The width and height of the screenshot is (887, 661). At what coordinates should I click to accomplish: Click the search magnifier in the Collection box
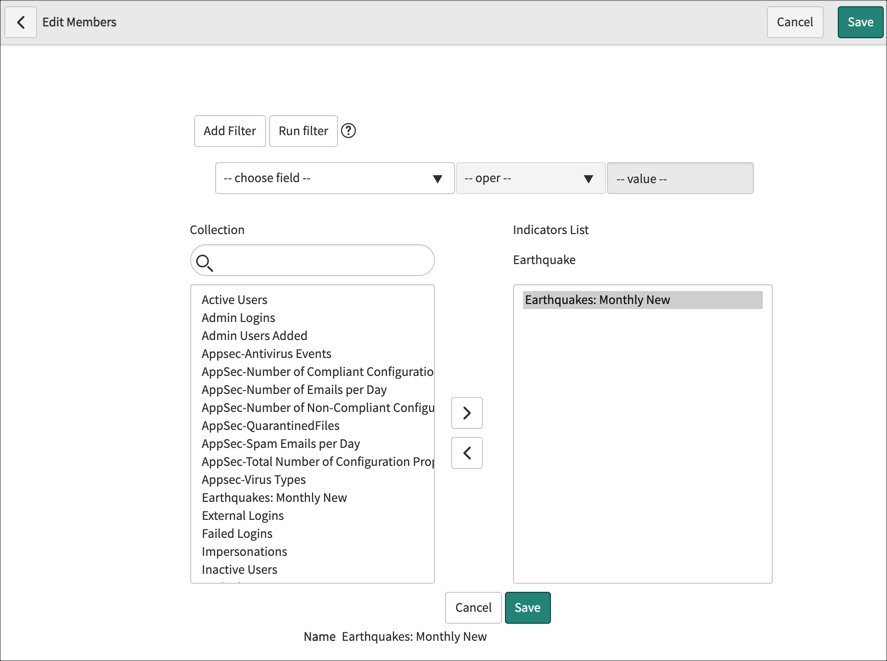click(206, 263)
